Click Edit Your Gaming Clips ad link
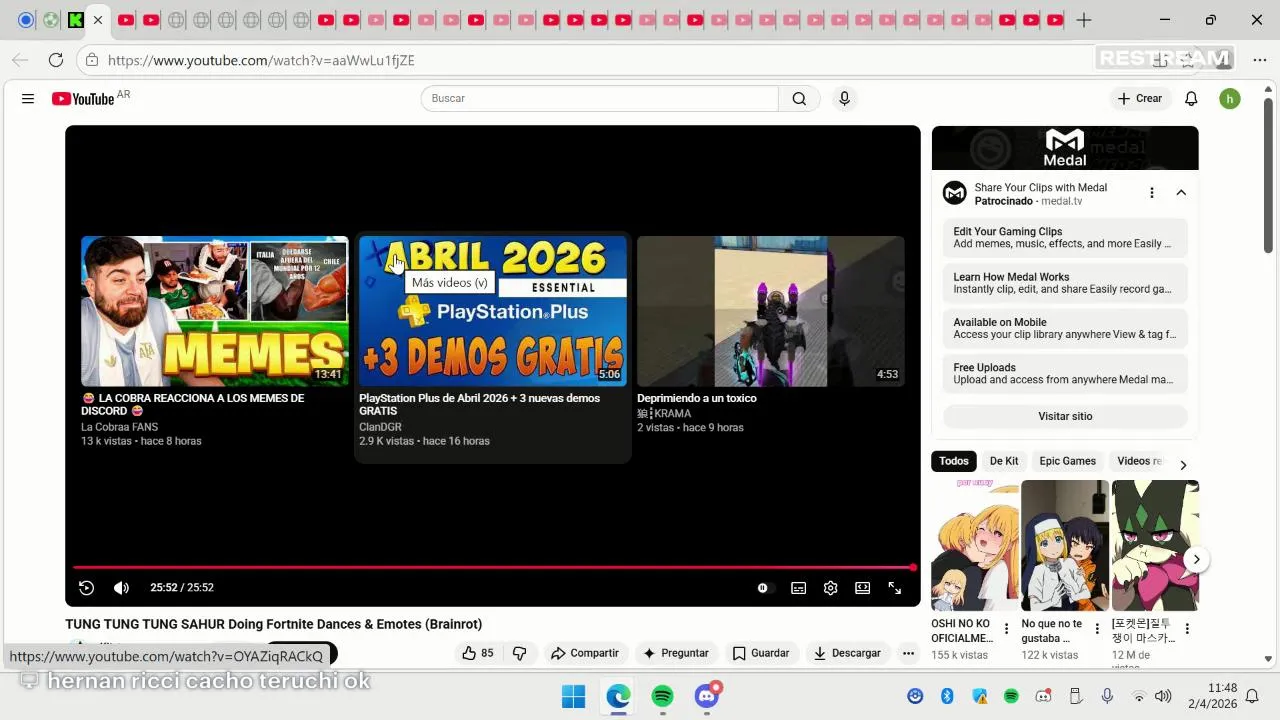The width and height of the screenshot is (1280, 720). tap(1065, 237)
